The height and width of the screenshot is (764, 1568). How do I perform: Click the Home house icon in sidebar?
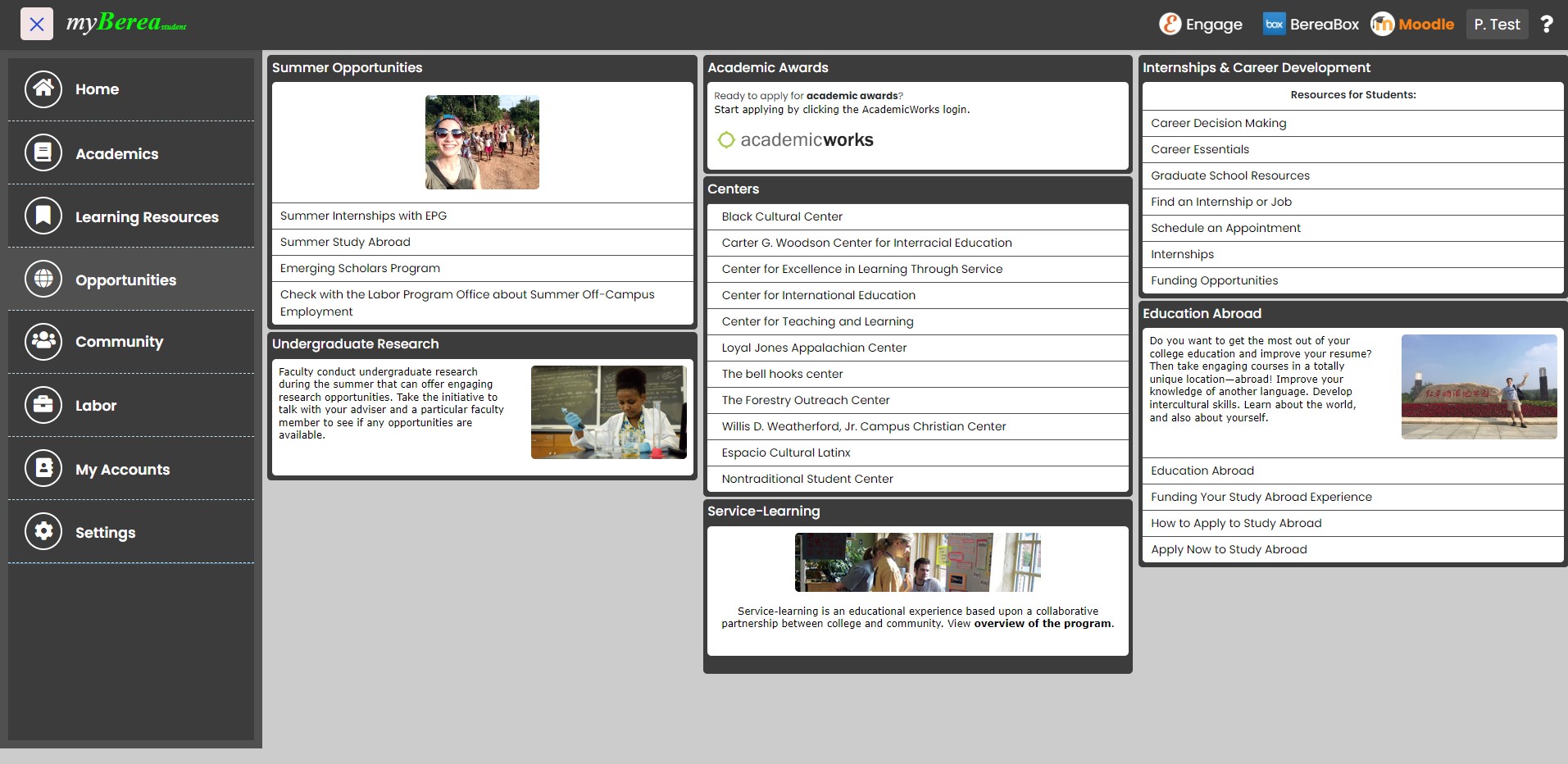[43, 89]
